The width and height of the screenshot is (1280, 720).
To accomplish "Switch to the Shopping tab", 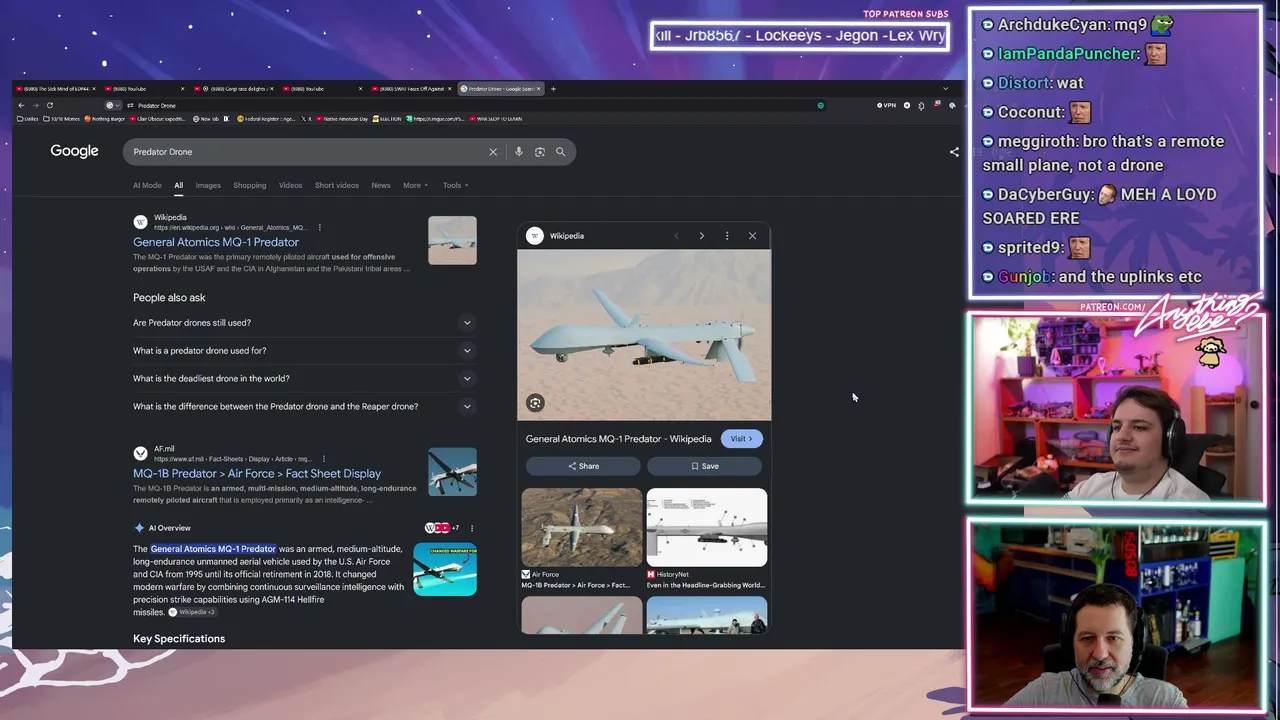I will [250, 185].
